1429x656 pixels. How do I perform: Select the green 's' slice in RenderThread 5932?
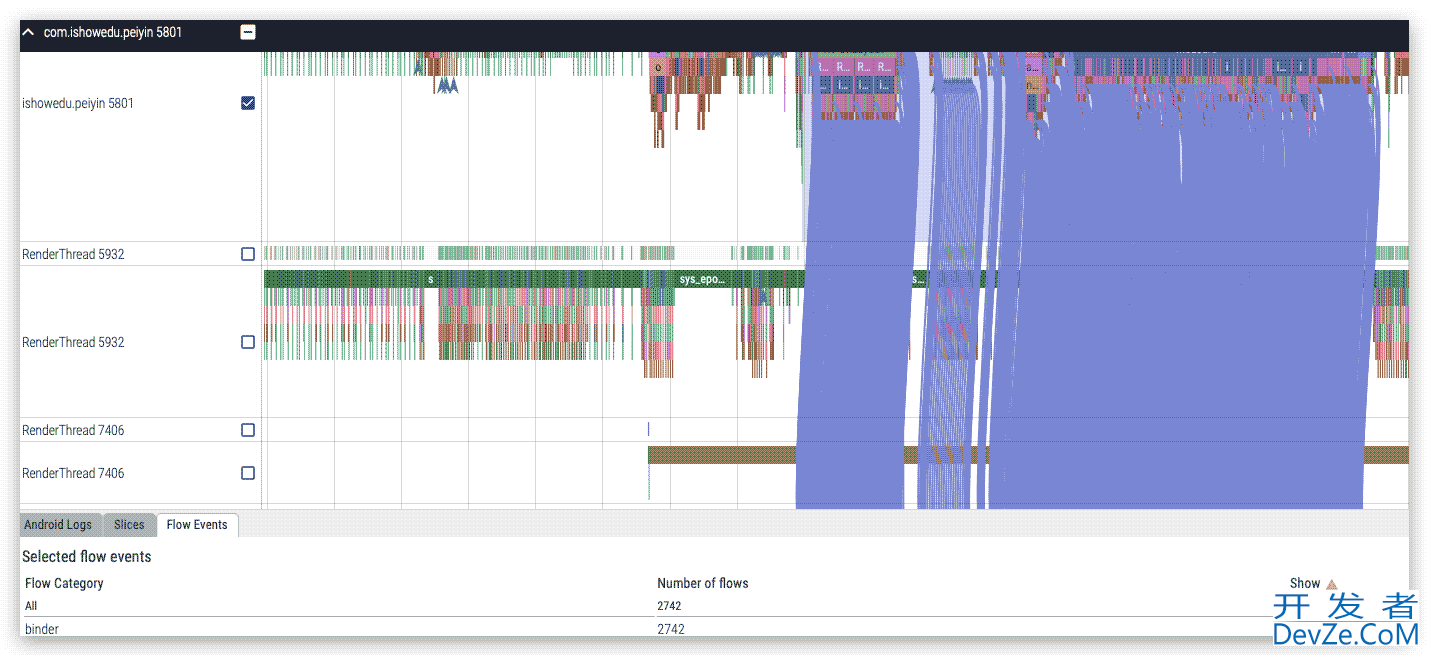431,279
